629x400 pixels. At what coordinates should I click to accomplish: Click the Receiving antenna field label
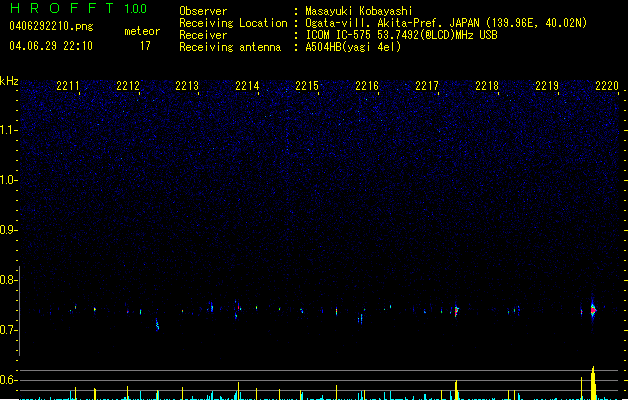click(x=230, y=47)
